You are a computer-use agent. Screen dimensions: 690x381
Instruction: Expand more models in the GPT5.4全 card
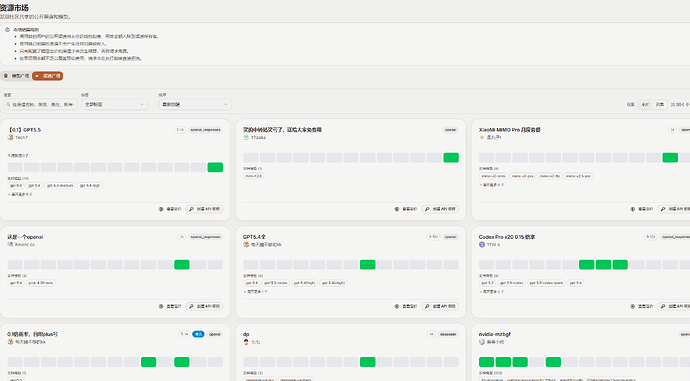pyautogui.click(x=256, y=291)
